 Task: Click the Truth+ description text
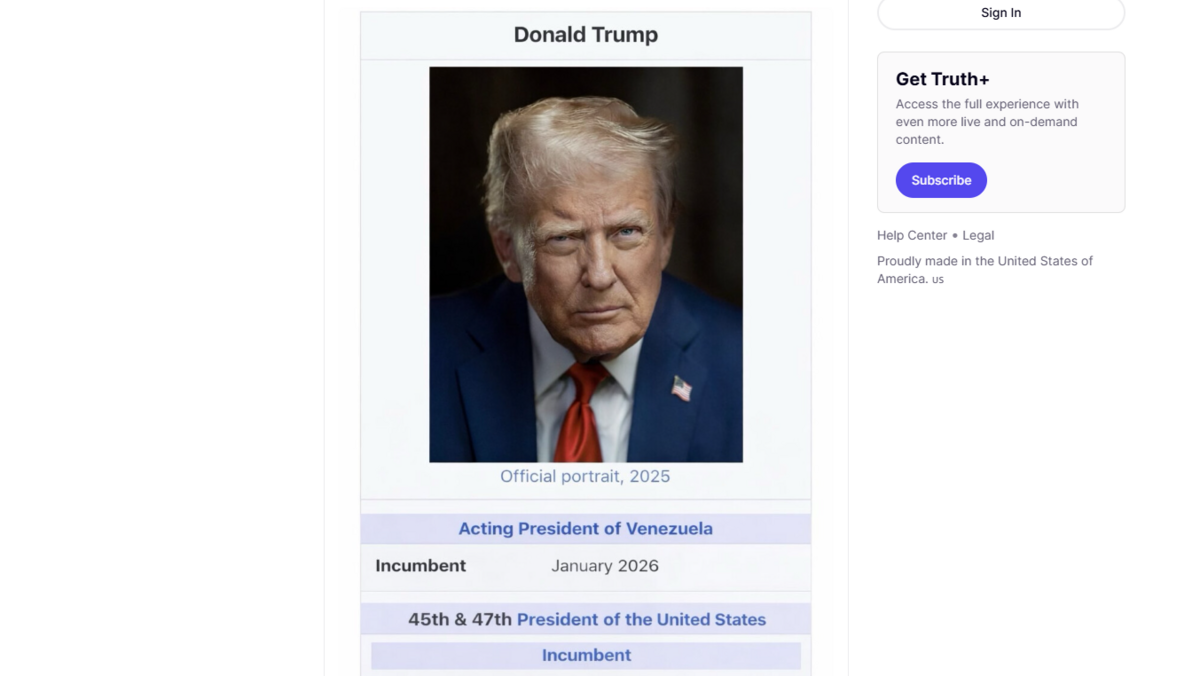pos(986,122)
